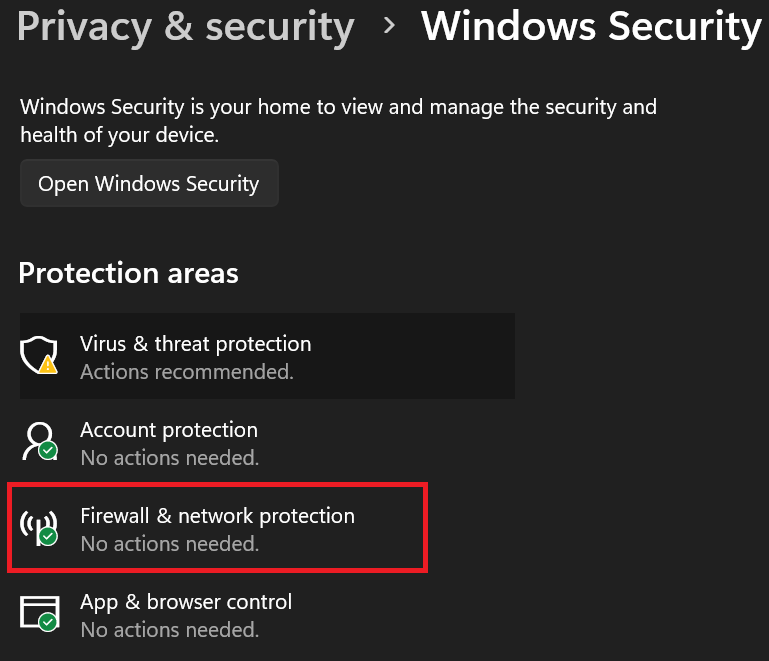The image size is (769, 661).
Task: Select App & browser control label
Action: pyautogui.click(x=186, y=602)
